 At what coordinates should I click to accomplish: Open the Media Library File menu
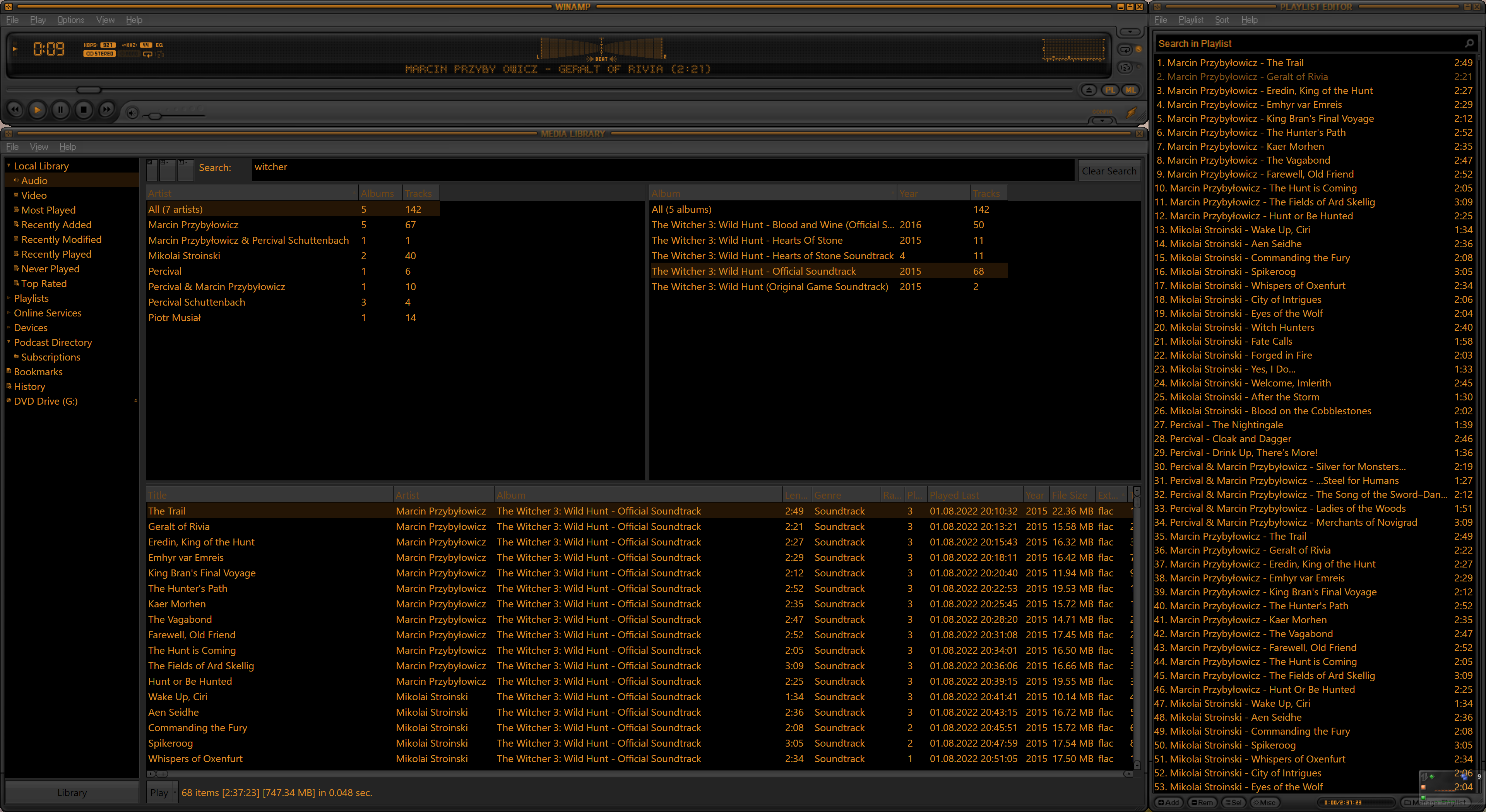tap(12, 147)
